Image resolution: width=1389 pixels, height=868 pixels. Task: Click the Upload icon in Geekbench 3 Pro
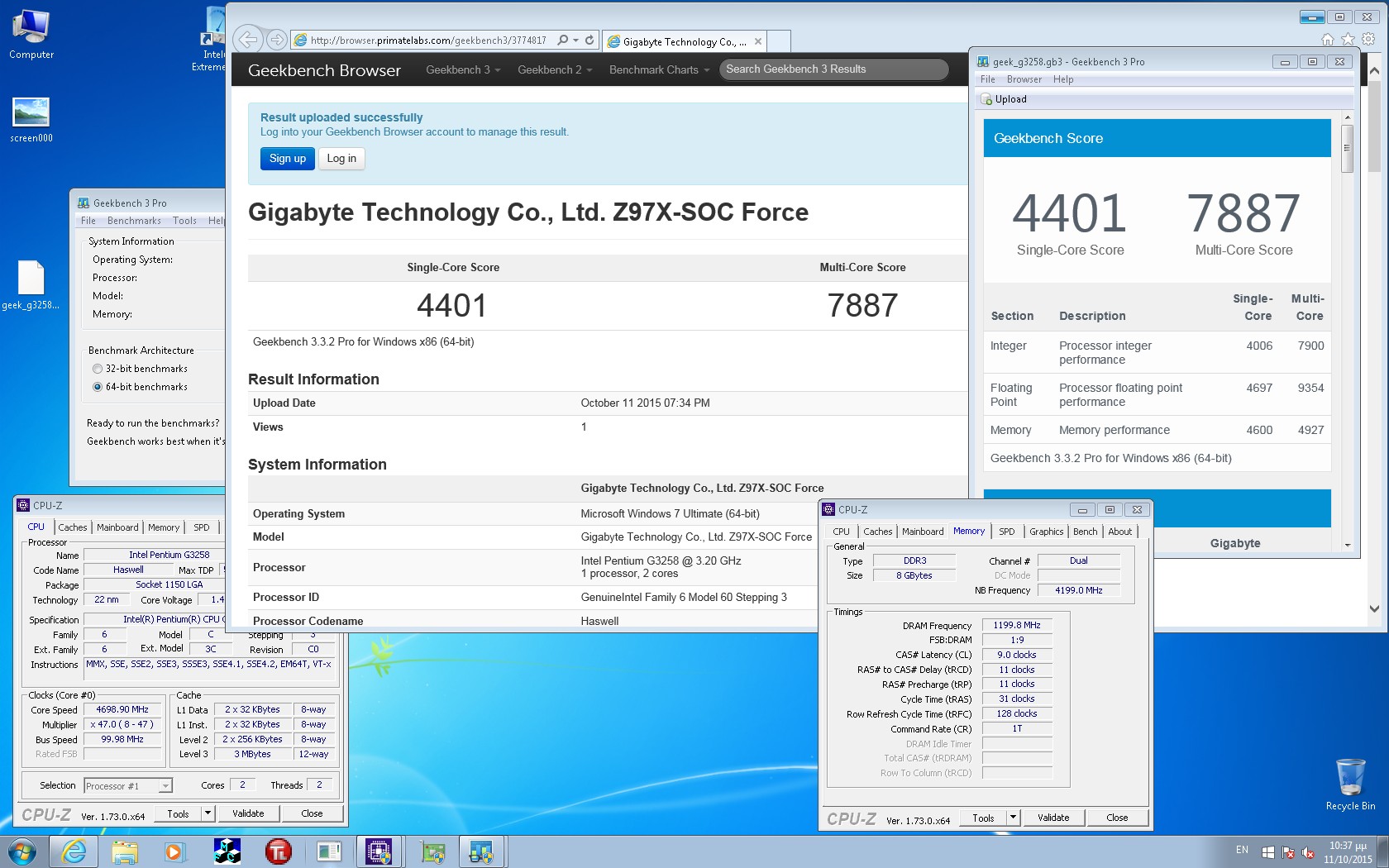click(x=986, y=99)
